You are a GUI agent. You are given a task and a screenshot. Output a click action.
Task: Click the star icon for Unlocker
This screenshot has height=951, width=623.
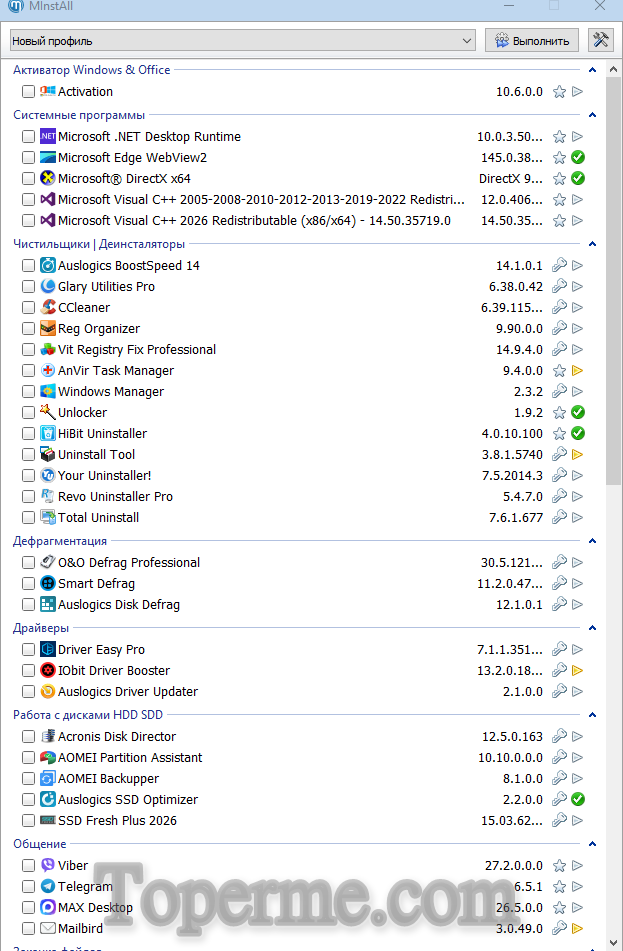coord(560,413)
